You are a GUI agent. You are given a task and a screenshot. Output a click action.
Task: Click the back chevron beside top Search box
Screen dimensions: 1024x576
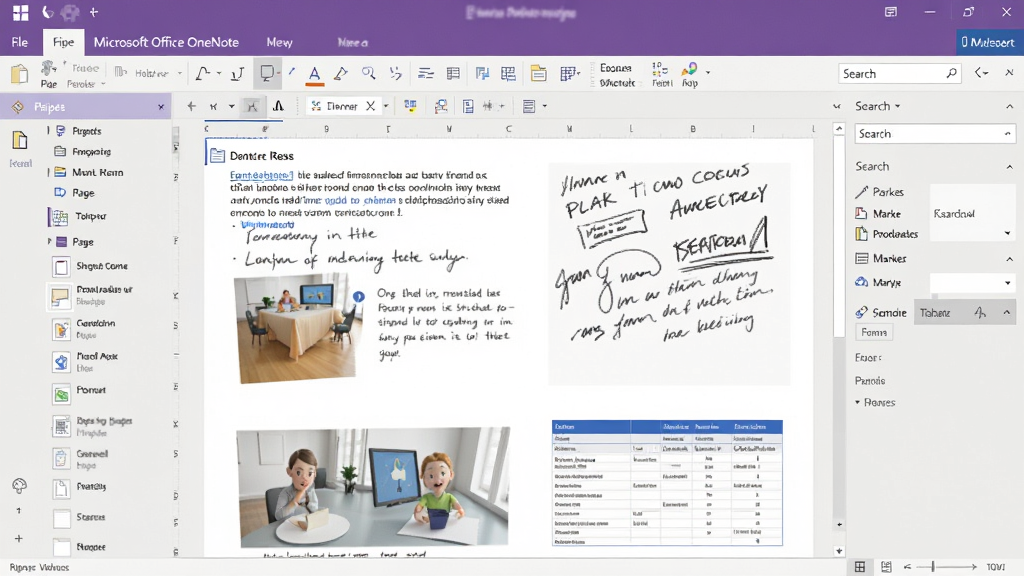click(981, 73)
